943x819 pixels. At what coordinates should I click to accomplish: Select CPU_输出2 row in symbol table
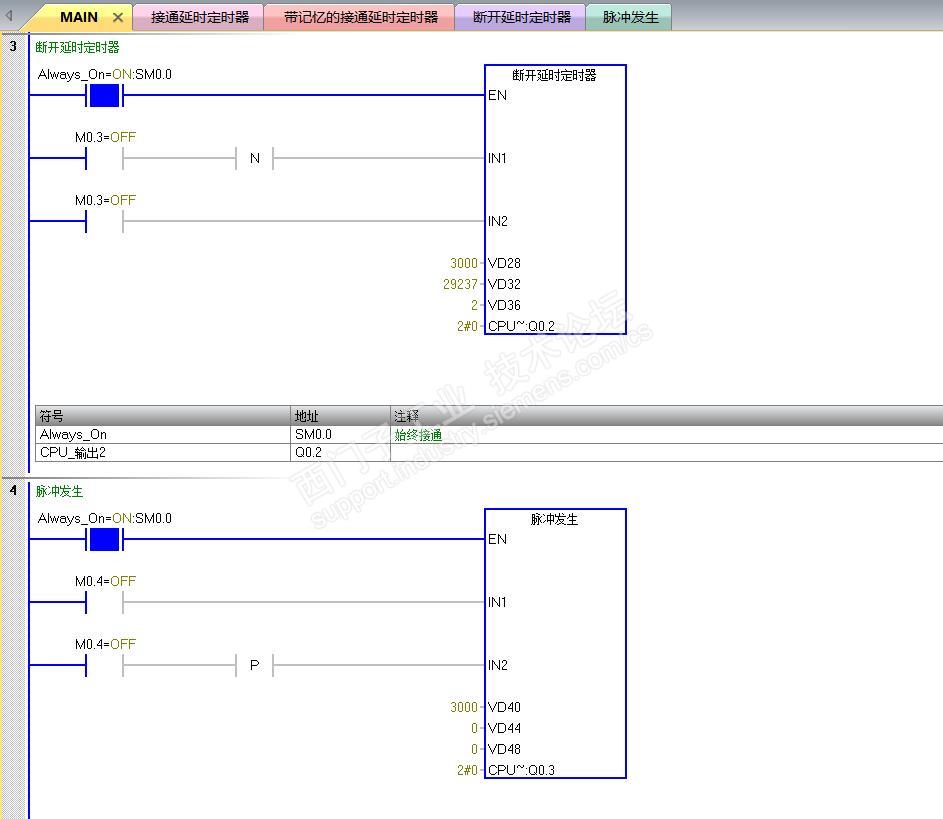pyautogui.click(x=489, y=453)
